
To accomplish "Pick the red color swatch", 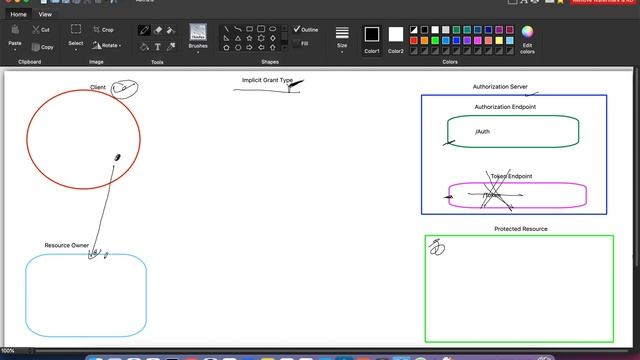I will coord(414,40).
